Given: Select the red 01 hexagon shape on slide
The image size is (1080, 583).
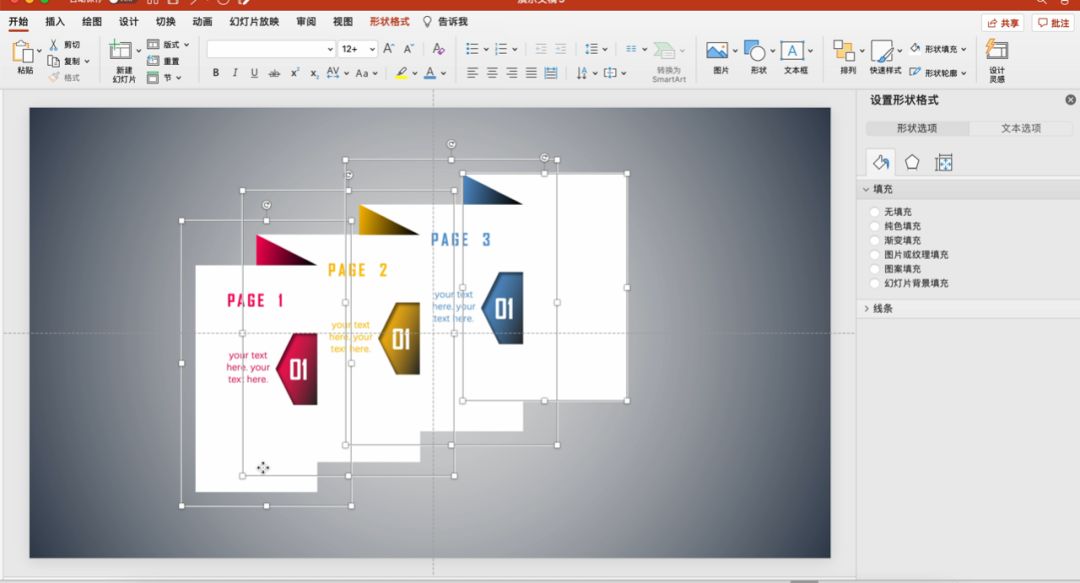Looking at the screenshot, I should [x=298, y=369].
